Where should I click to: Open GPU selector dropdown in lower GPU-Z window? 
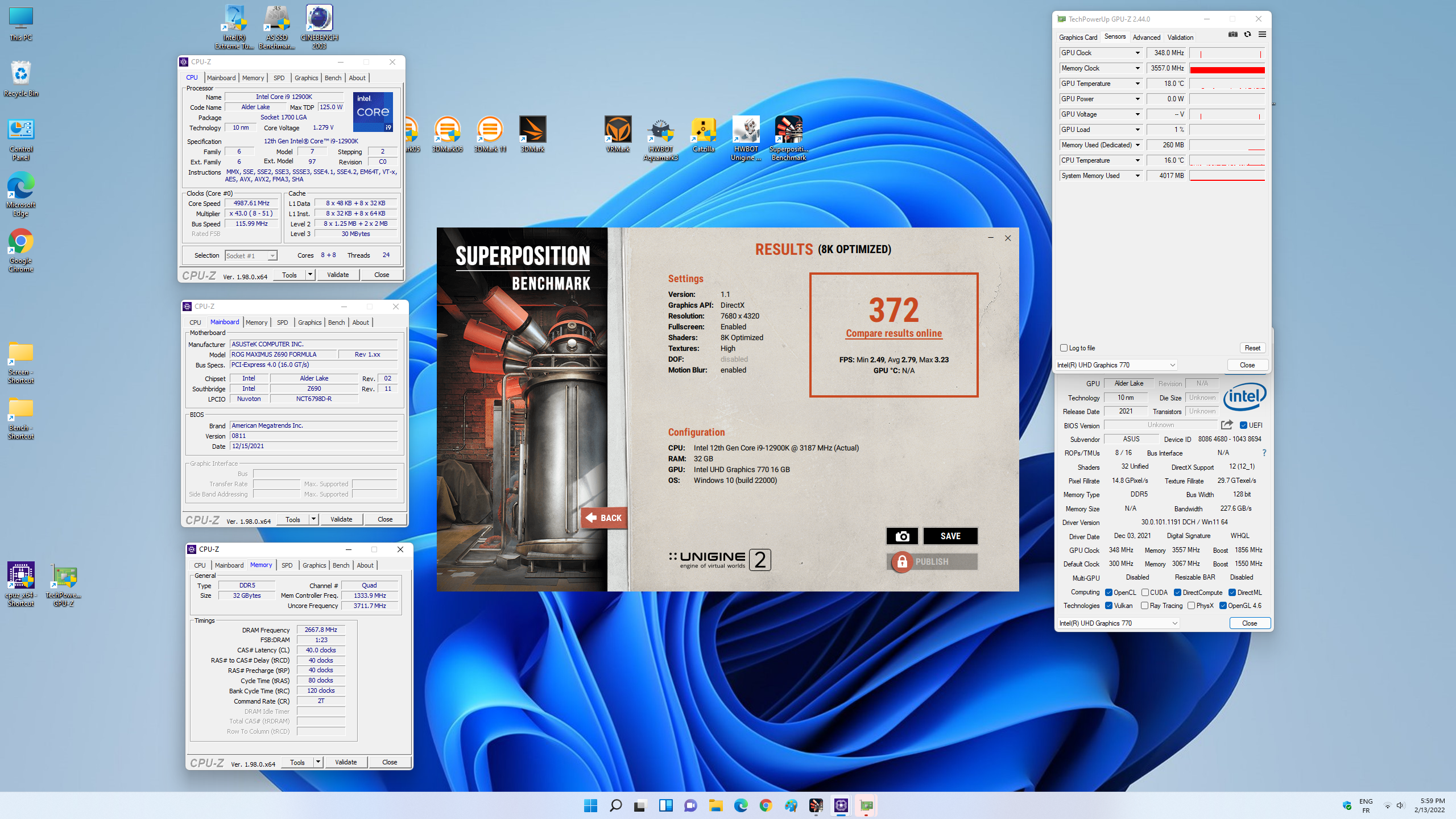pos(1118,623)
